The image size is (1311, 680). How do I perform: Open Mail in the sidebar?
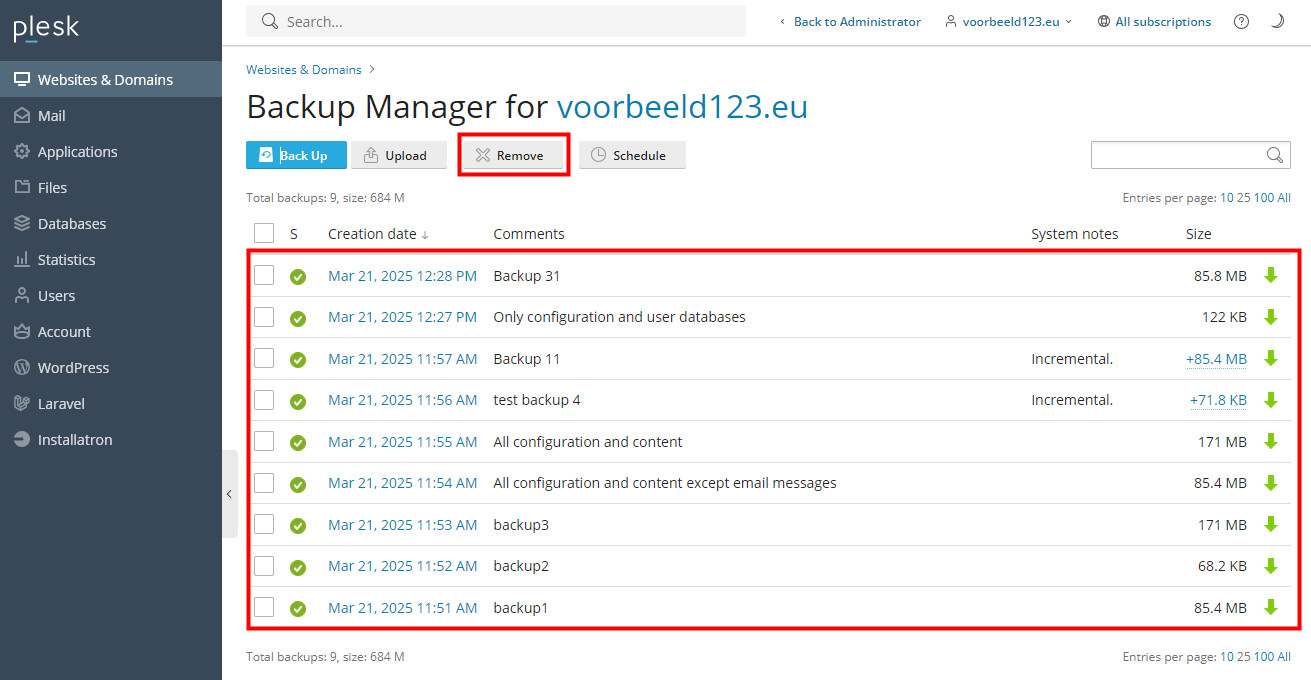[111, 115]
